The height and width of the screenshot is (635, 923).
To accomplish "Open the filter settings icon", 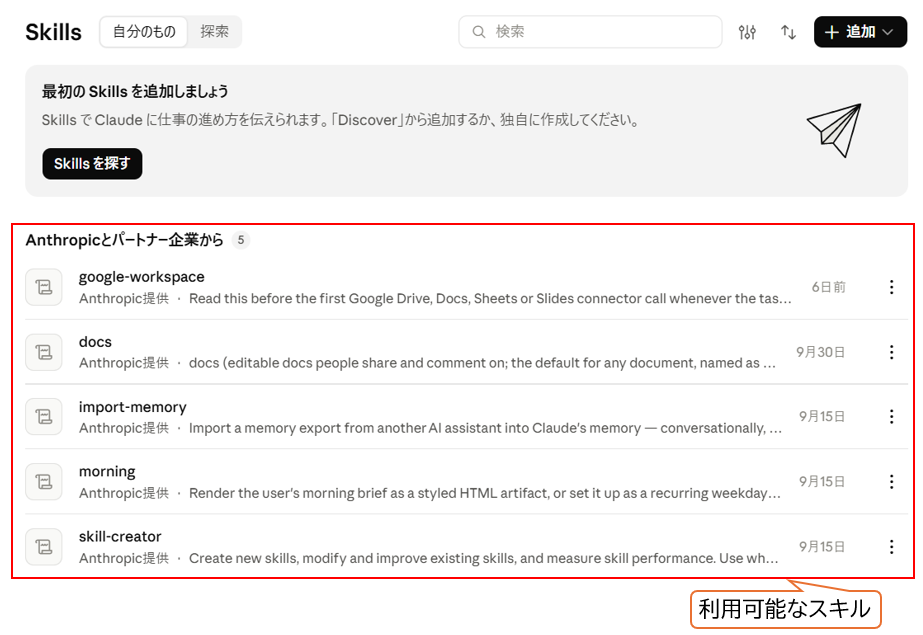I will 747,32.
